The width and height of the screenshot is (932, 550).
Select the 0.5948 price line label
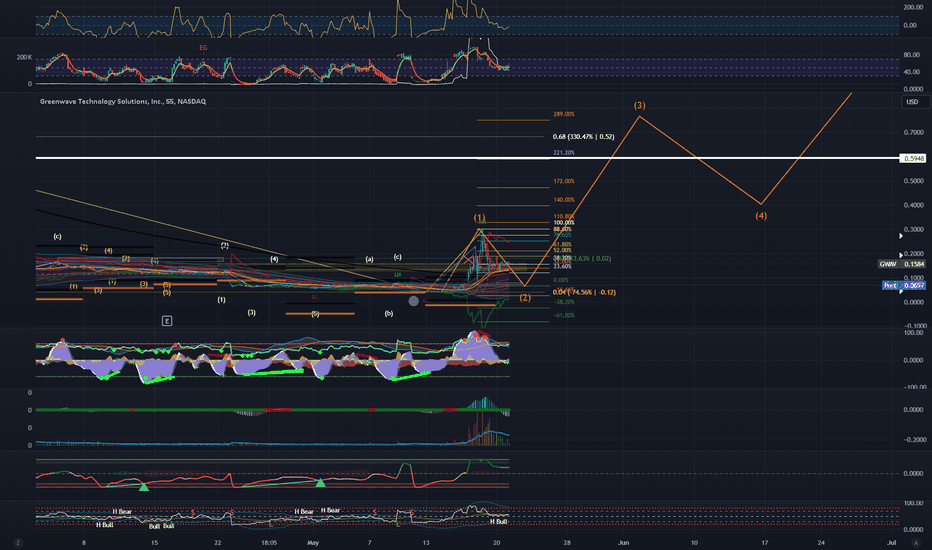[914, 158]
